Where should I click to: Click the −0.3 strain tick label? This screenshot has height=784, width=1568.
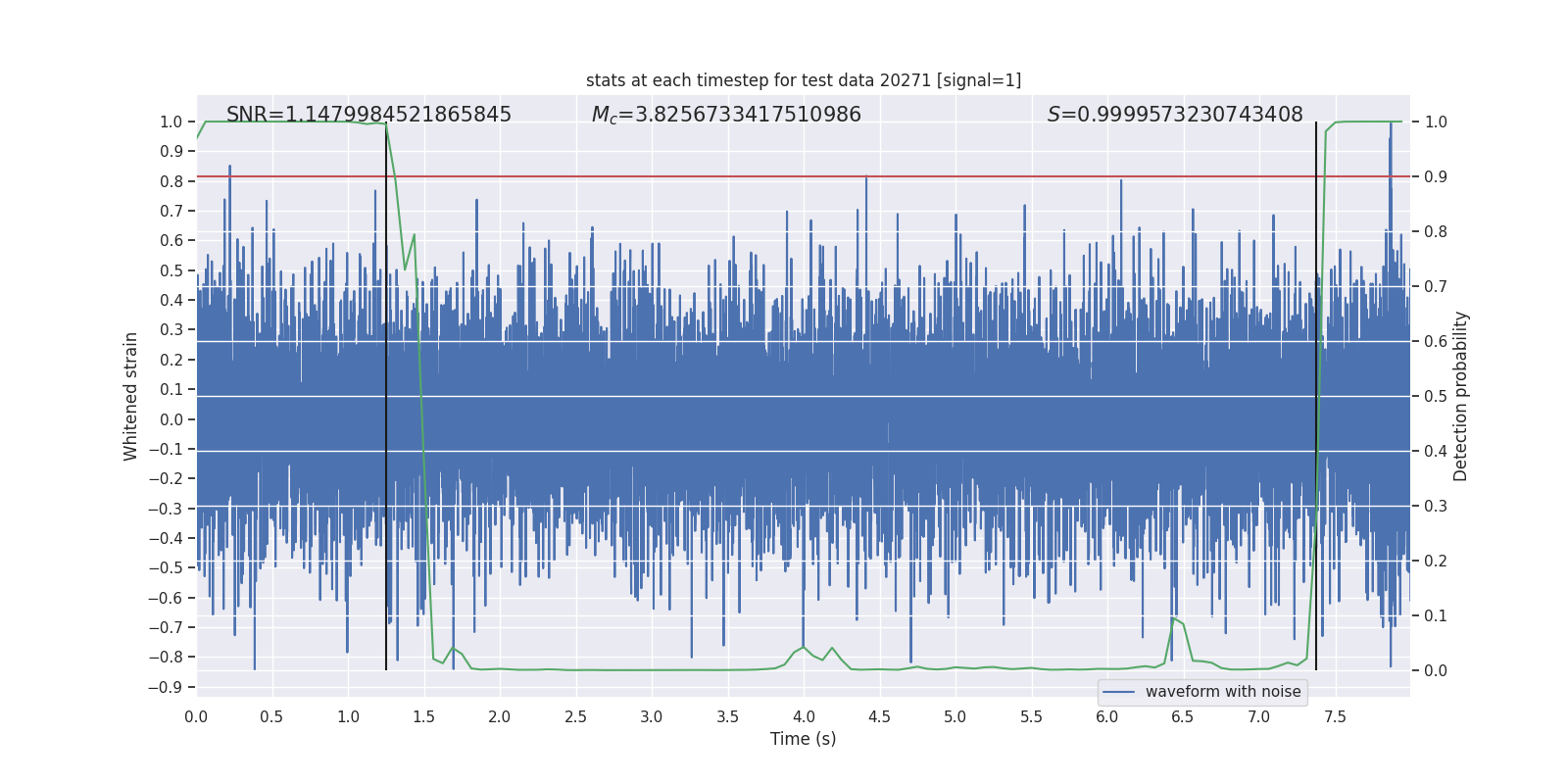(x=166, y=509)
